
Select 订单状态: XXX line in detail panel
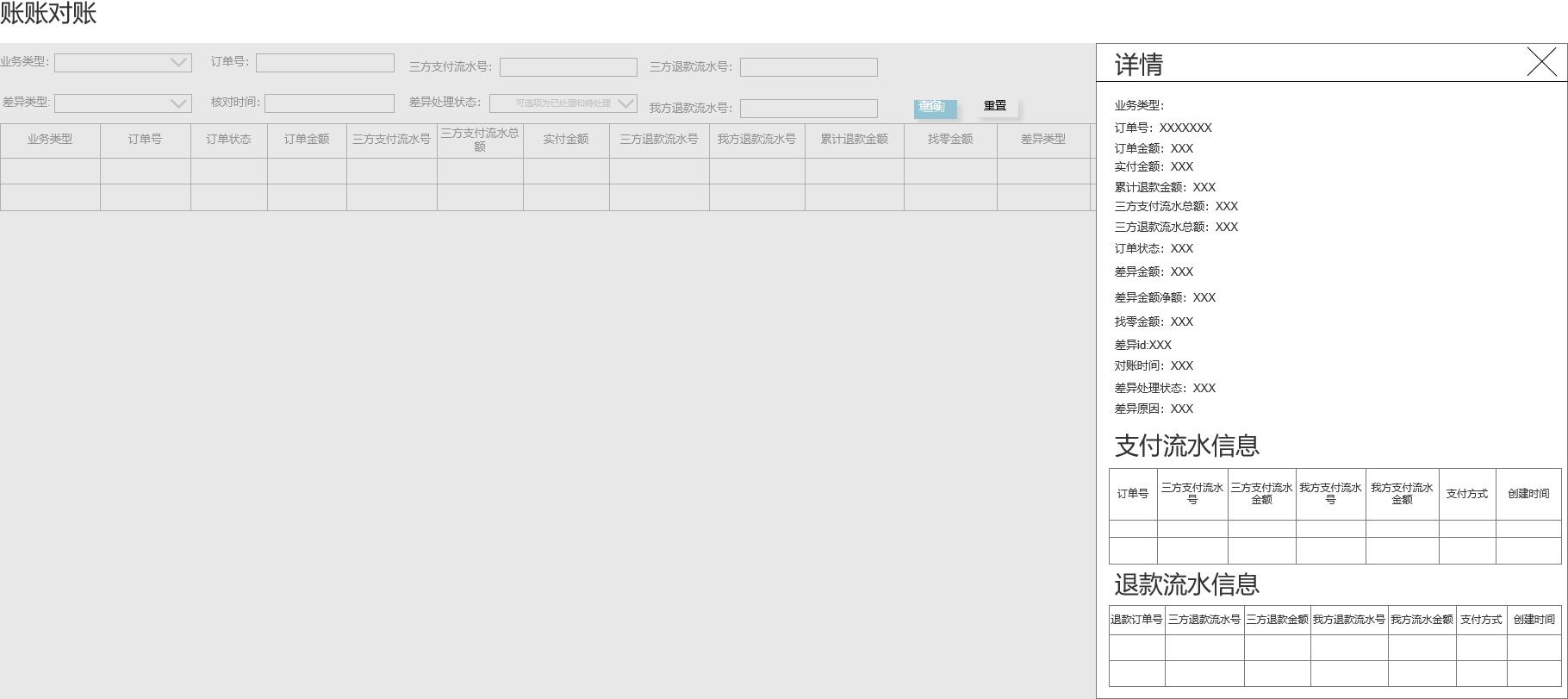click(1154, 248)
